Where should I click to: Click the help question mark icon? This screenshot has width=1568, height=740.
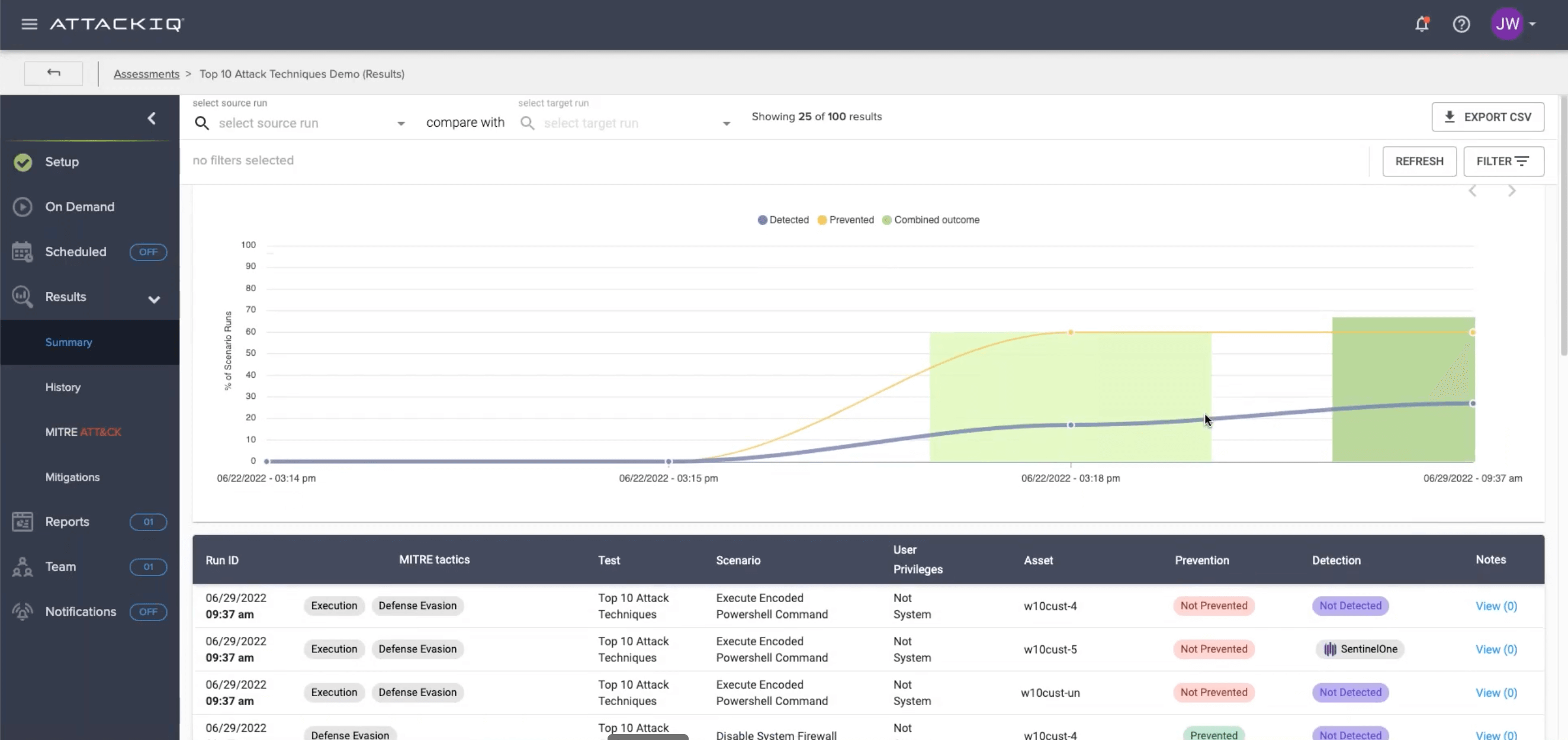1461,24
